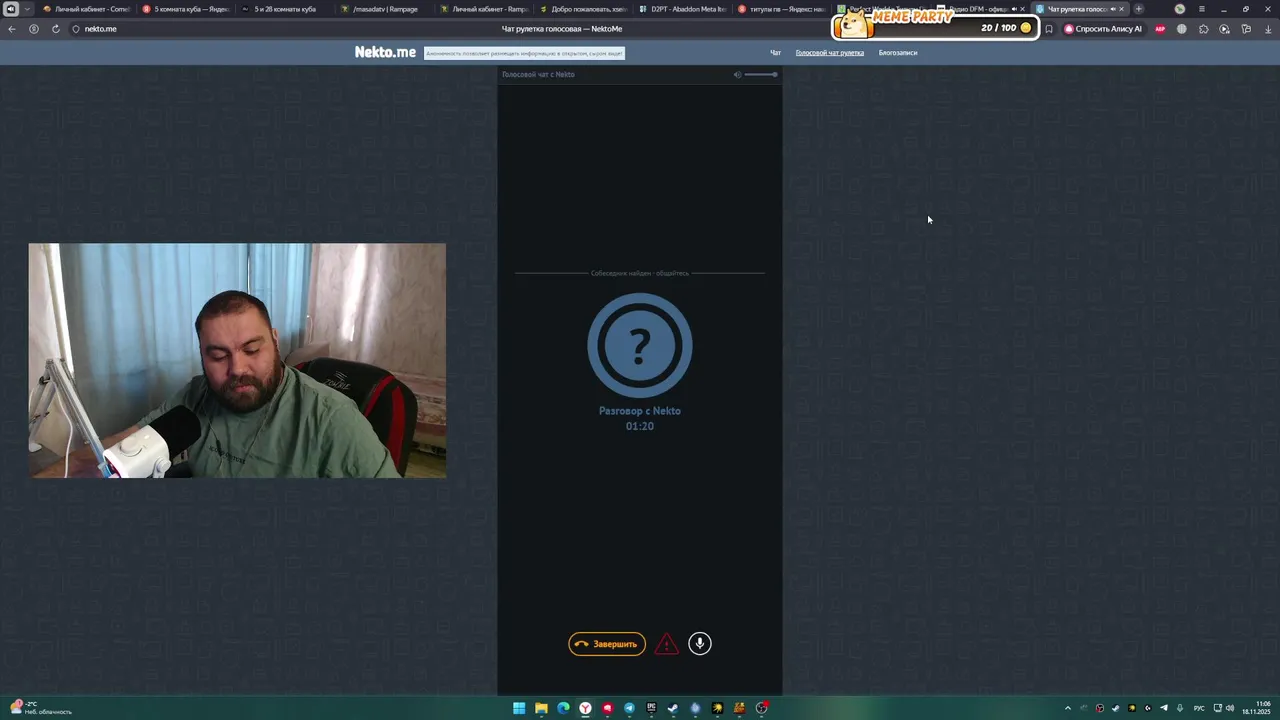Switch to Личный кабинет - Comet tab
This screenshot has height=720, width=1280.
(x=86, y=9)
